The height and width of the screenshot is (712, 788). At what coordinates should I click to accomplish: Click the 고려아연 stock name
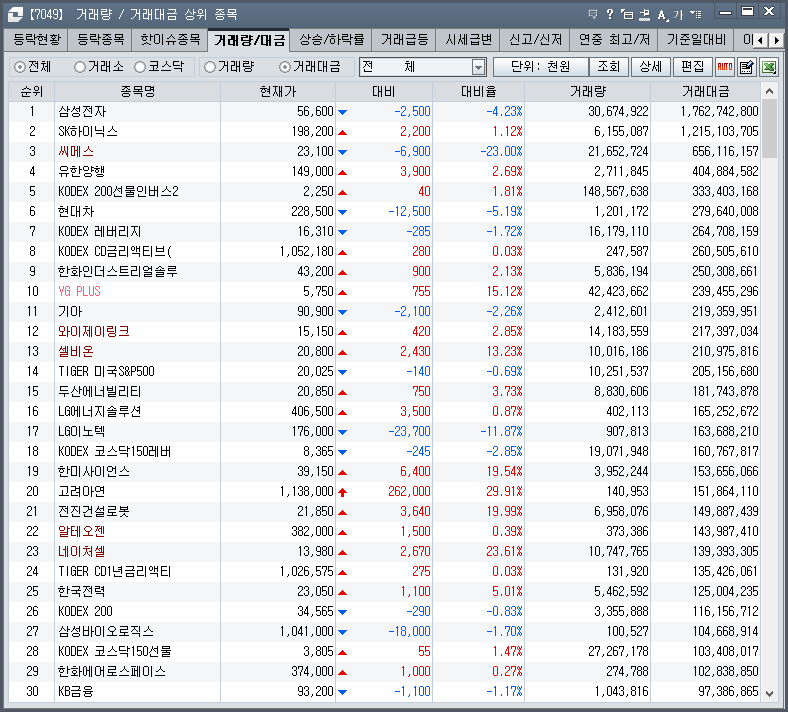point(81,491)
